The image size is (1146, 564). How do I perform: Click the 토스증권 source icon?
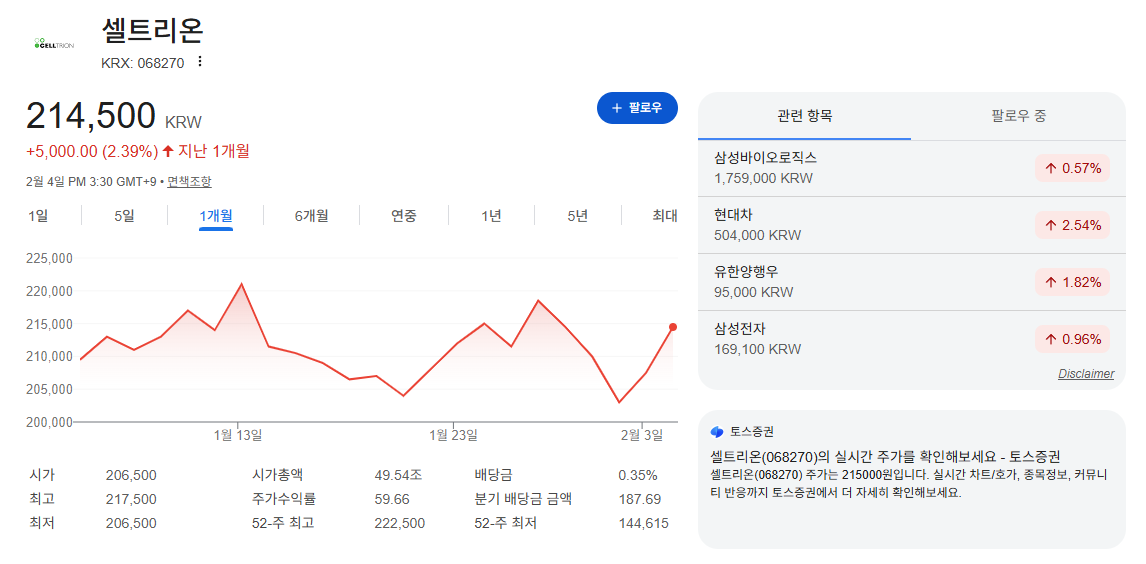tap(716, 432)
